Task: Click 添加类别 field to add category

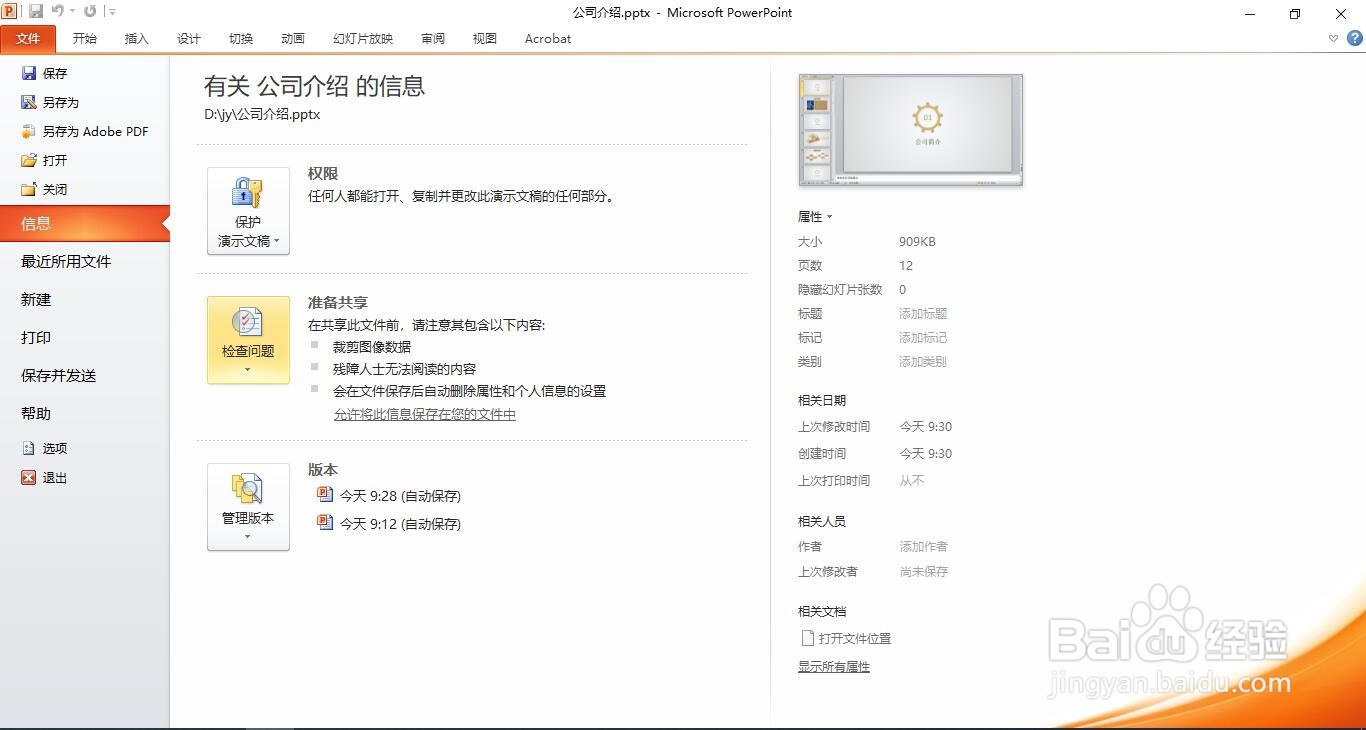Action: click(923, 362)
